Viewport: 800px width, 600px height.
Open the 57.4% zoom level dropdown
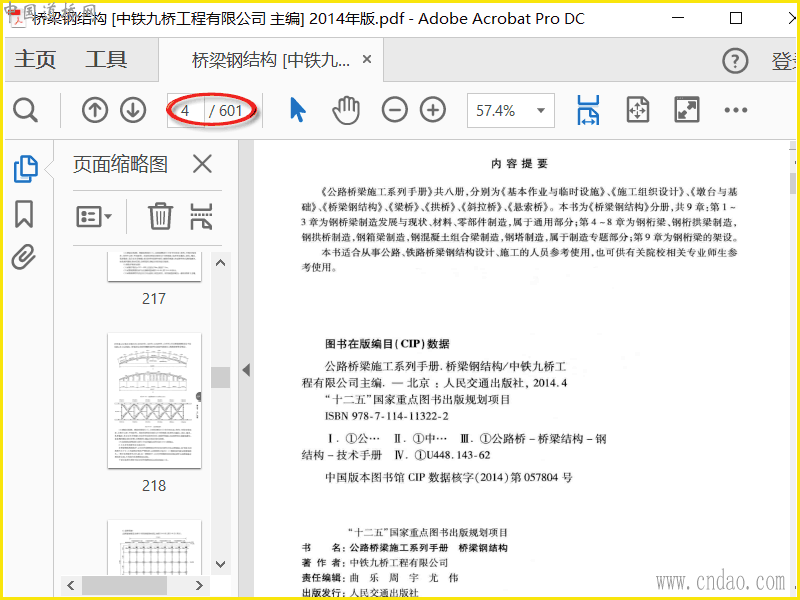tap(510, 110)
